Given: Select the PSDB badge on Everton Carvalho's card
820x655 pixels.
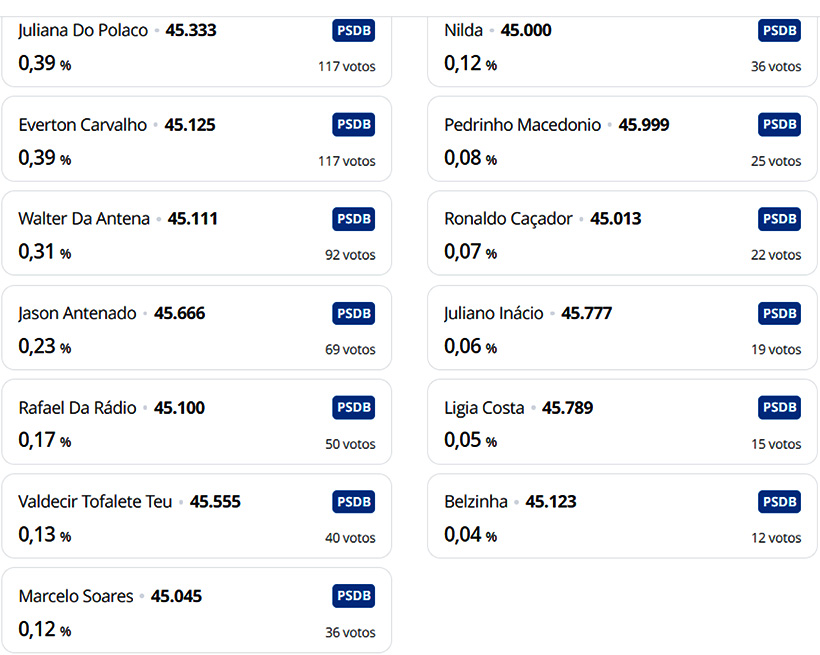Looking at the screenshot, I should [x=354, y=125].
